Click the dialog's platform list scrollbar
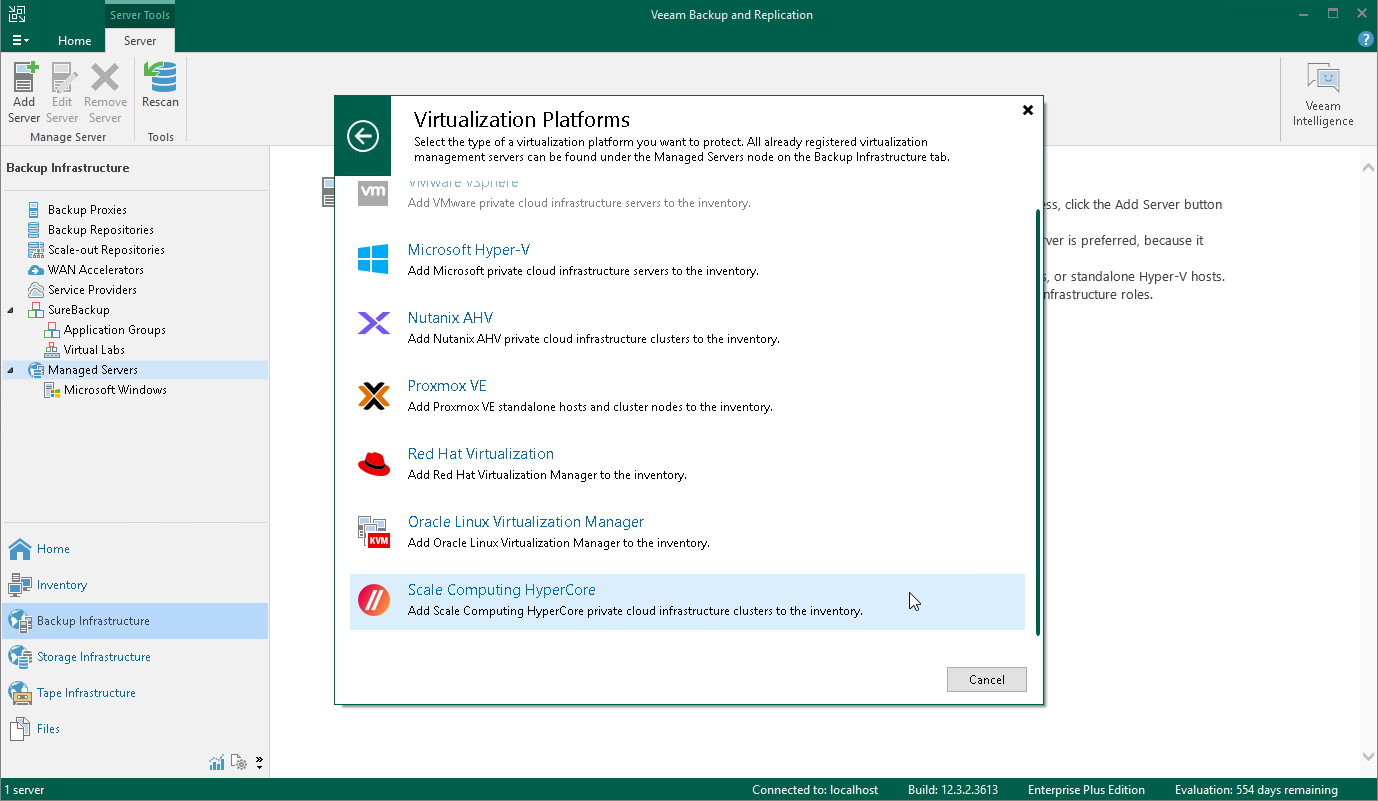1378x801 pixels. [x=1037, y=422]
